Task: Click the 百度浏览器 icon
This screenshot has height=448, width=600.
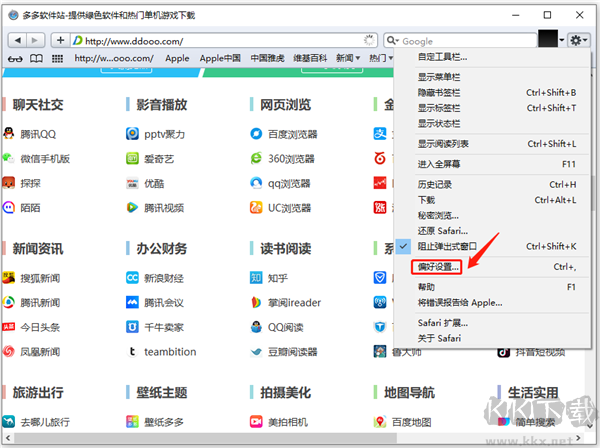Action: [x=256, y=134]
